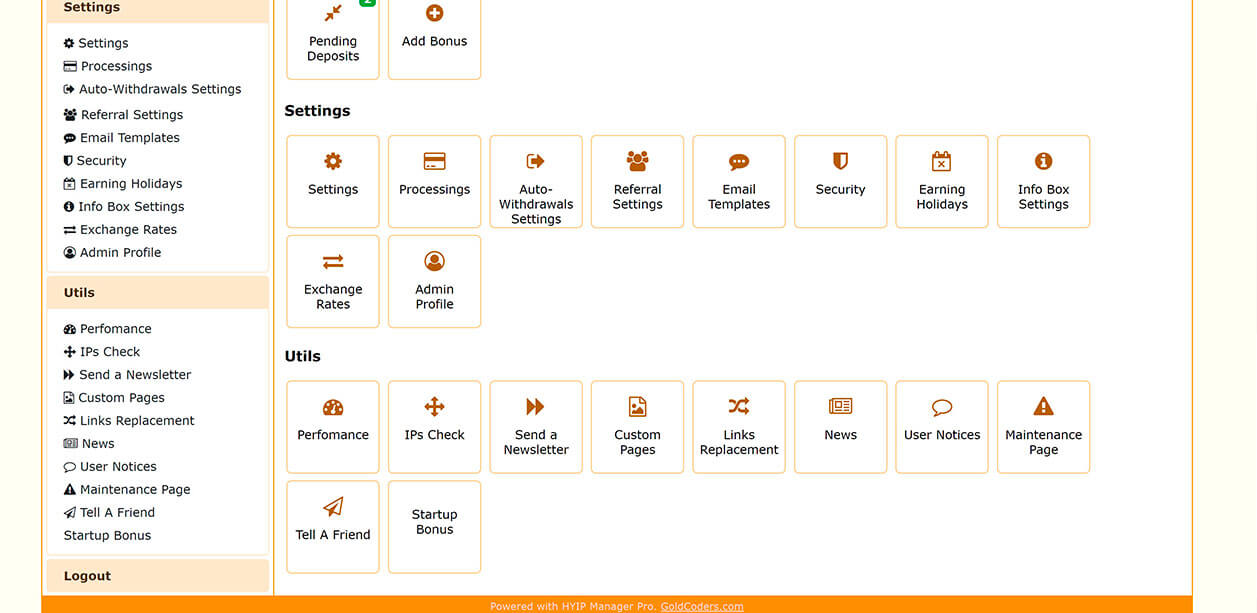
Task: Click the Logout sidebar header
Action: pyautogui.click(x=158, y=576)
